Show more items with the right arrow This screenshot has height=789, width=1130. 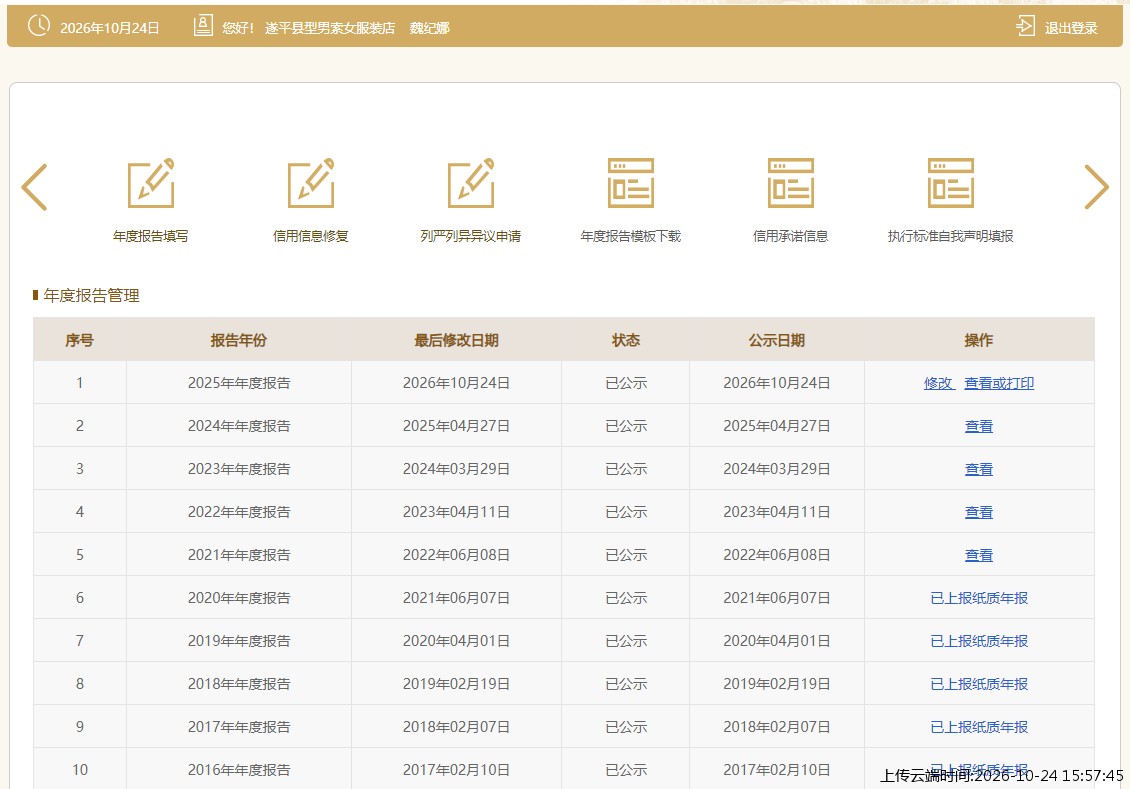1096,187
